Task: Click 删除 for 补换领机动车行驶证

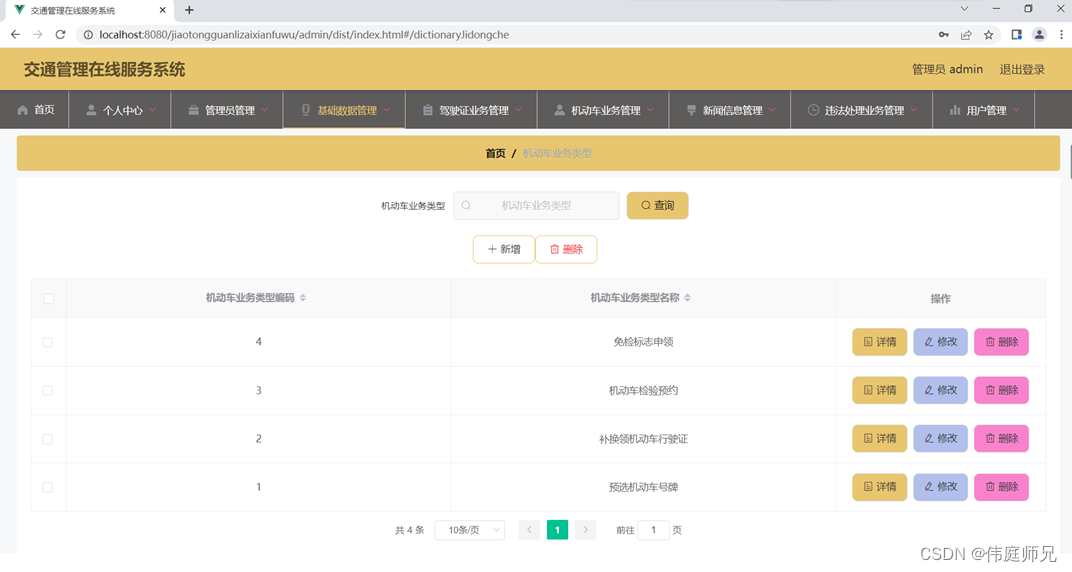Action: [x=1002, y=439]
